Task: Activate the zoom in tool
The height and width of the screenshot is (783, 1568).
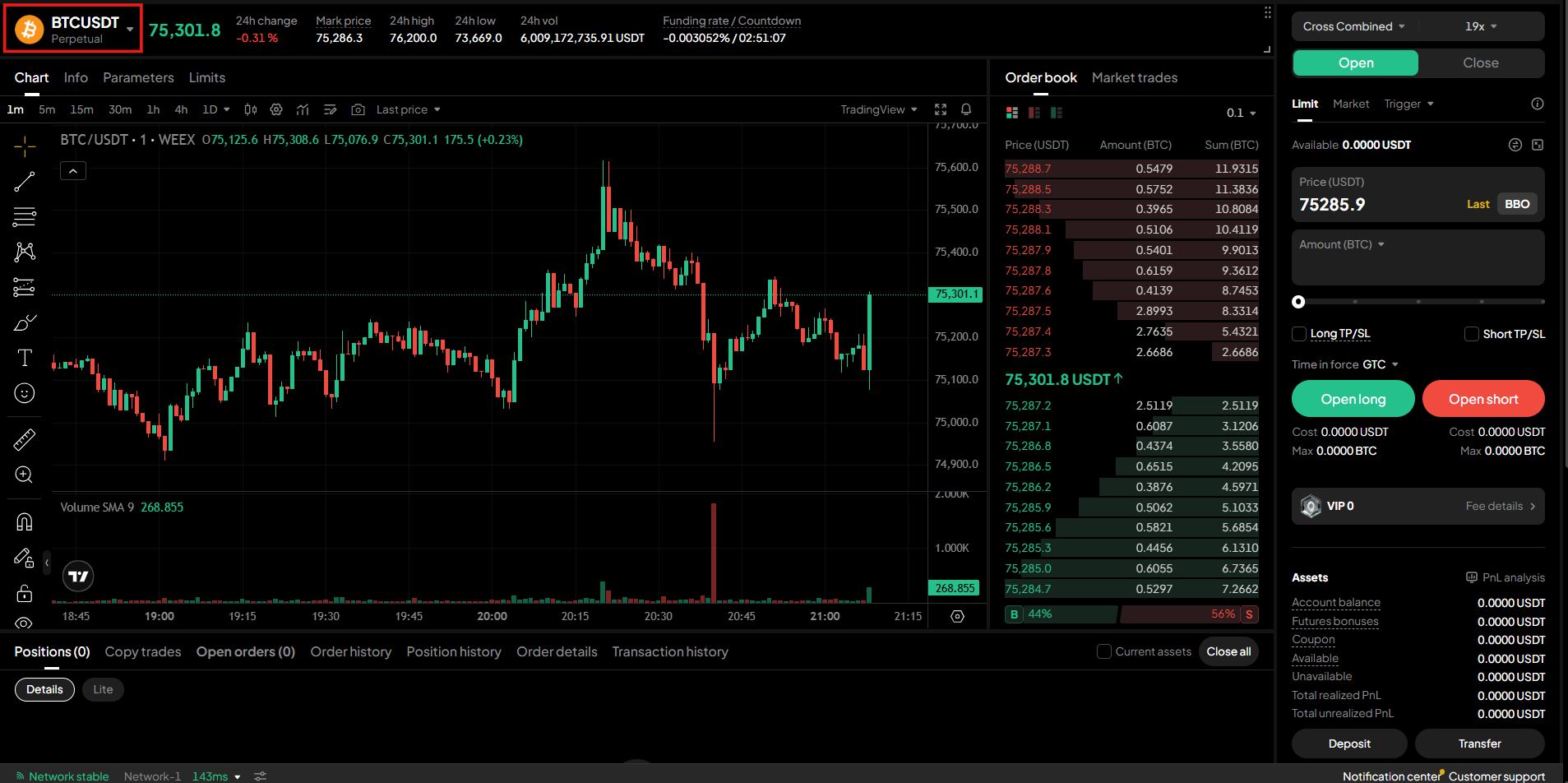Action: (25, 475)
